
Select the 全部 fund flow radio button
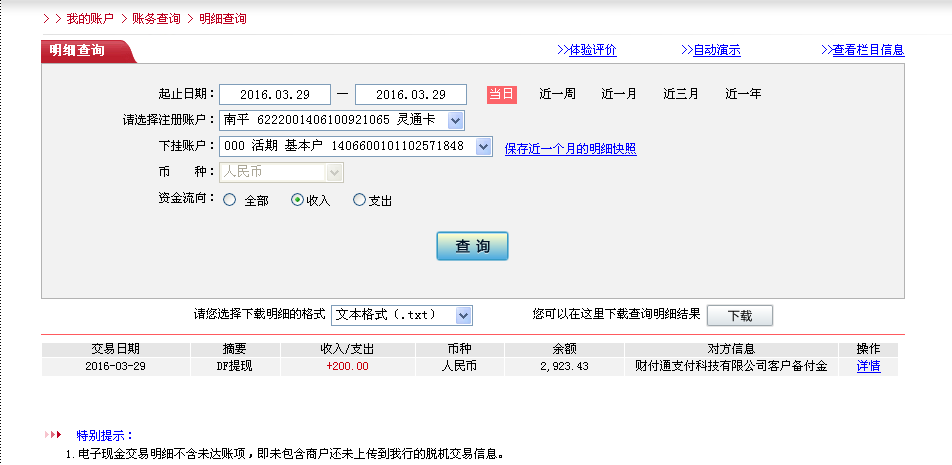(230, 200)
